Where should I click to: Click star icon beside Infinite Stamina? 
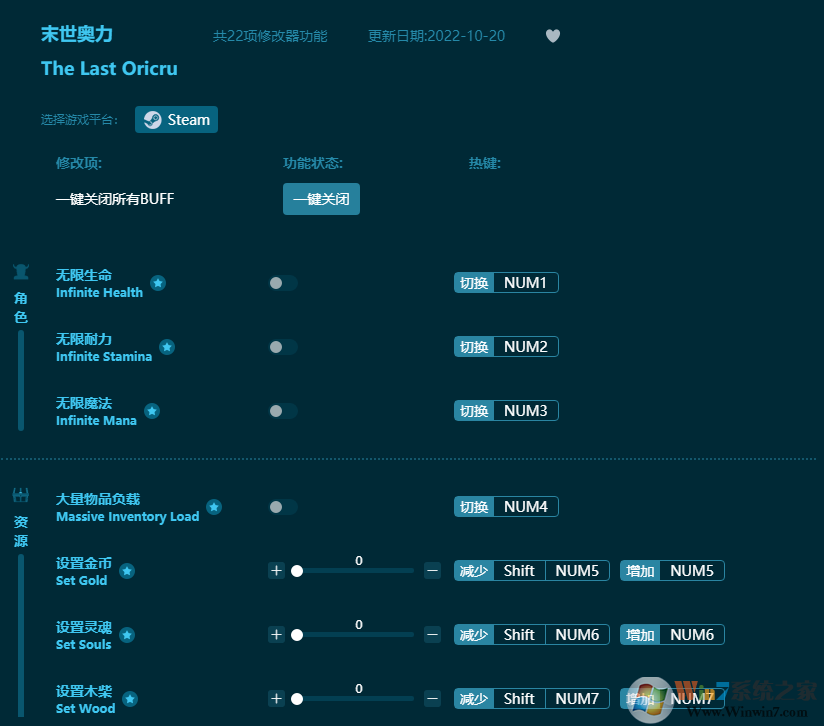(x=167, y=347)
